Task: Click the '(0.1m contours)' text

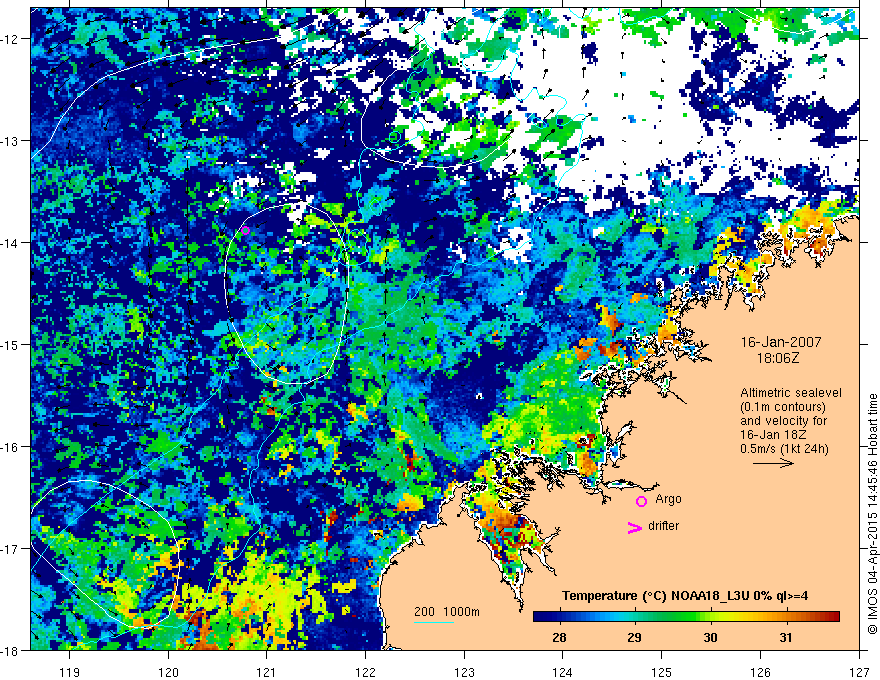Action: click(x=783, y=407)
